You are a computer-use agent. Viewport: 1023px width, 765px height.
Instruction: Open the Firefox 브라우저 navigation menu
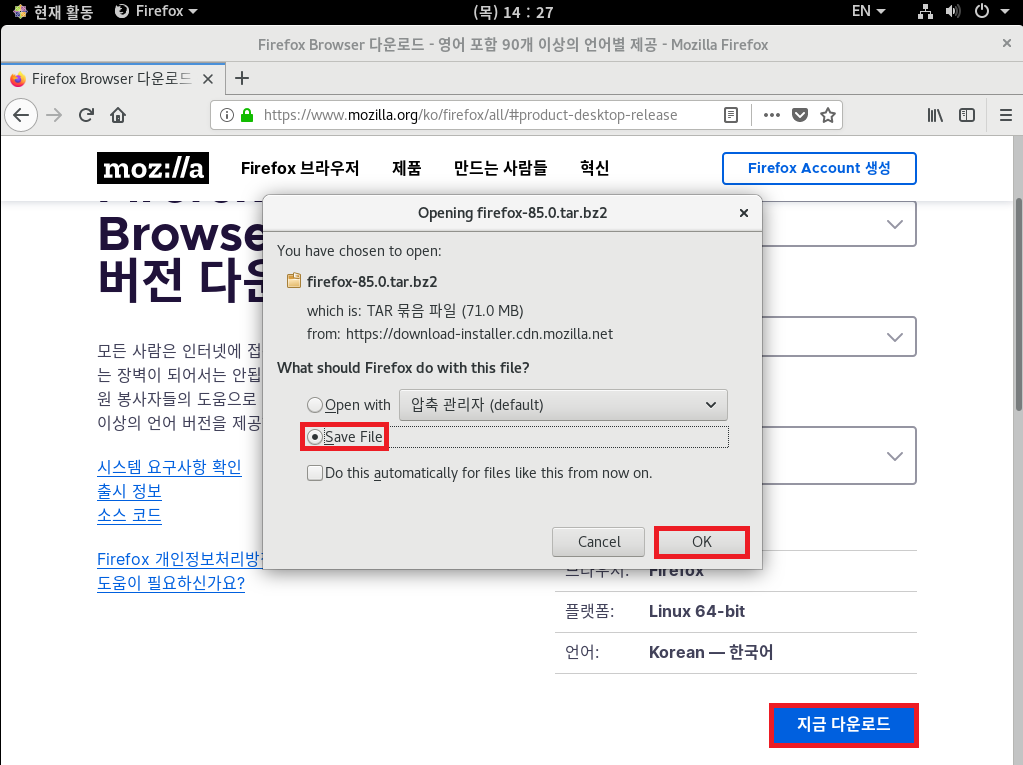[x=300, y=168]
